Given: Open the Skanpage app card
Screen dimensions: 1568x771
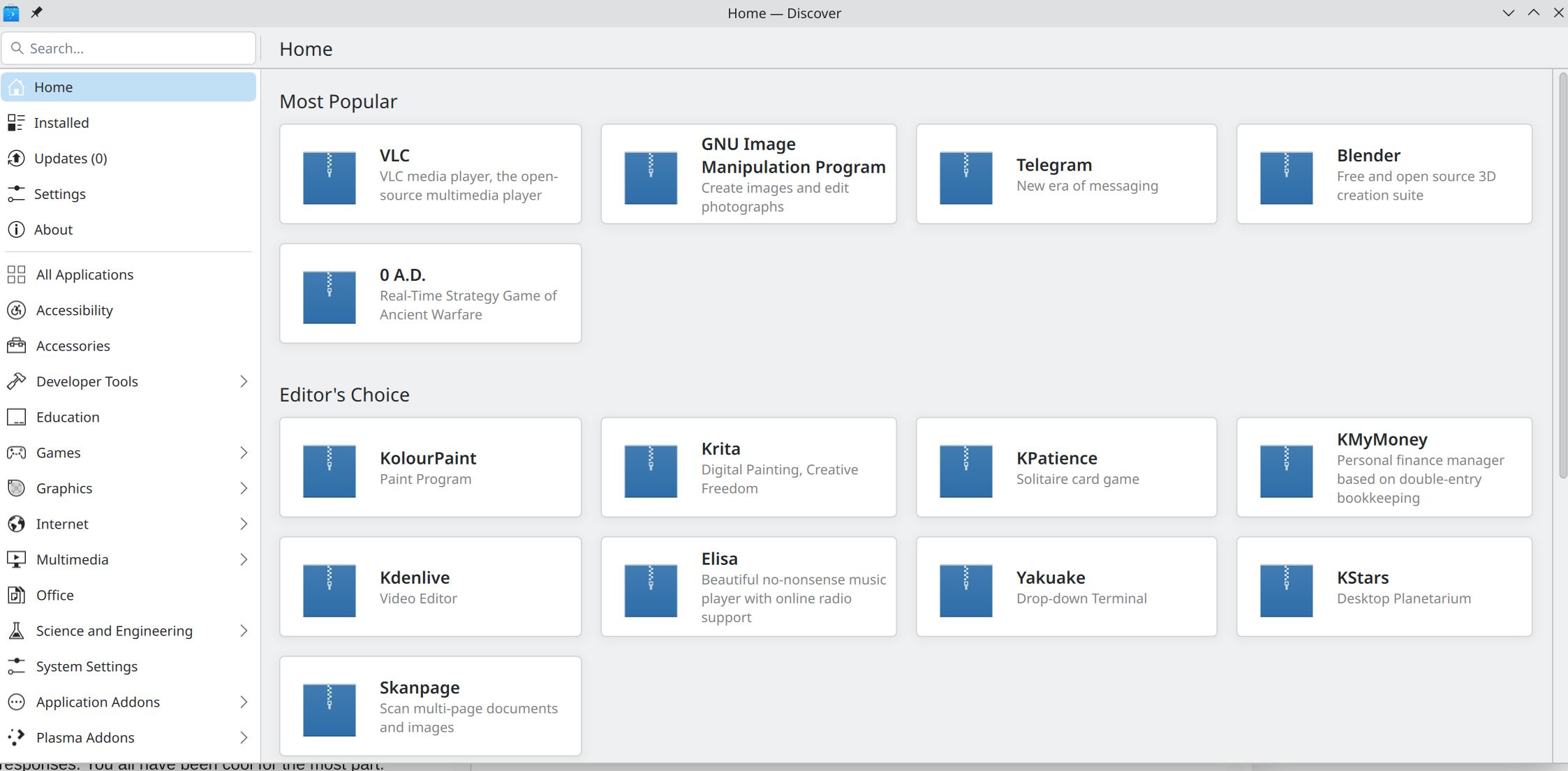Looking at the screenshot, I should point(431,706).
